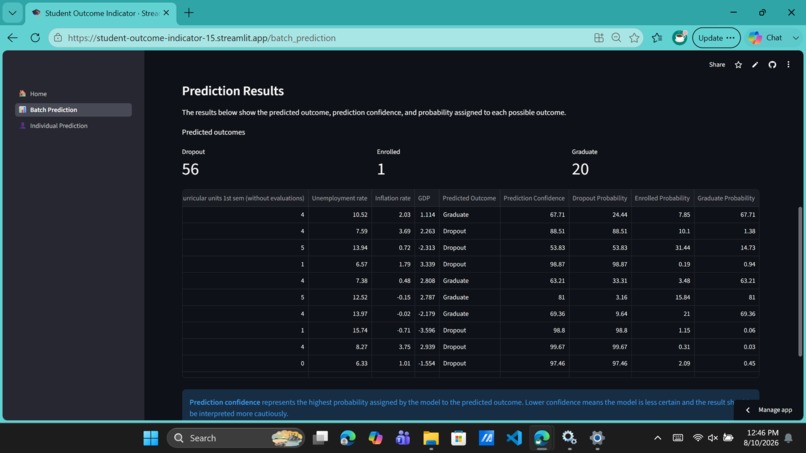Image resolution: width=806 pixels, height=453 pixels.
Task: Reload the page
Action: pos(35,38)
